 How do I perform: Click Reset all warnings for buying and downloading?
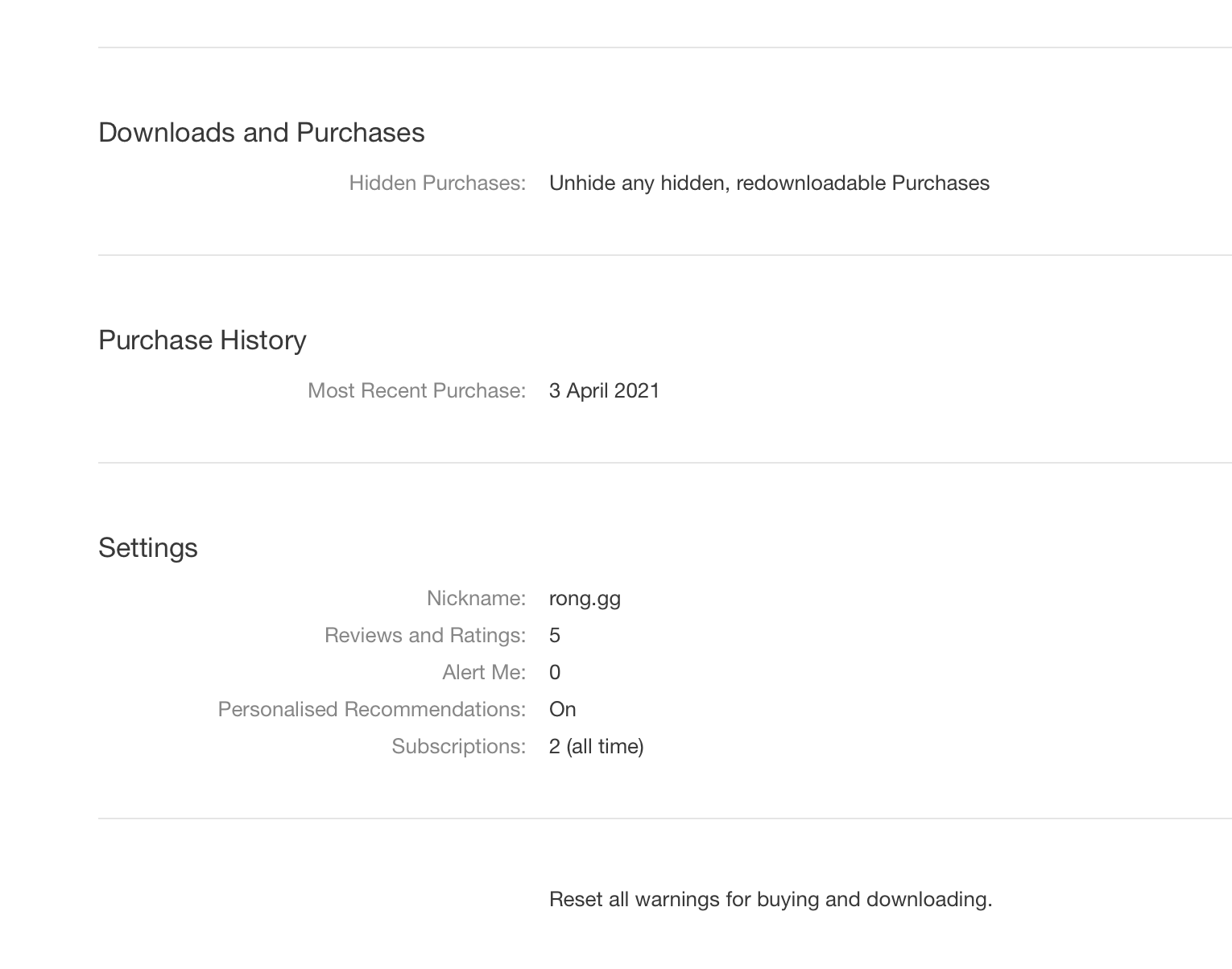pos(770,900)
